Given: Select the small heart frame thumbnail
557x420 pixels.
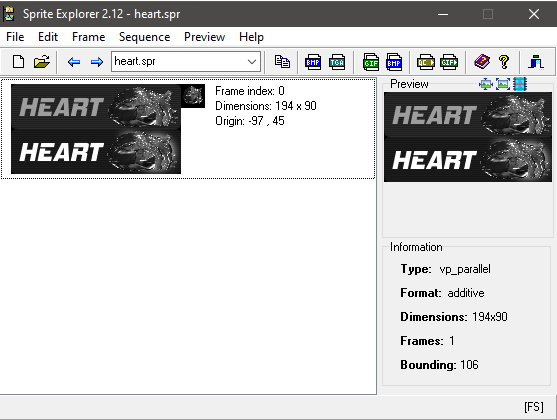Looking at the screenshot, I should point(193,96).
